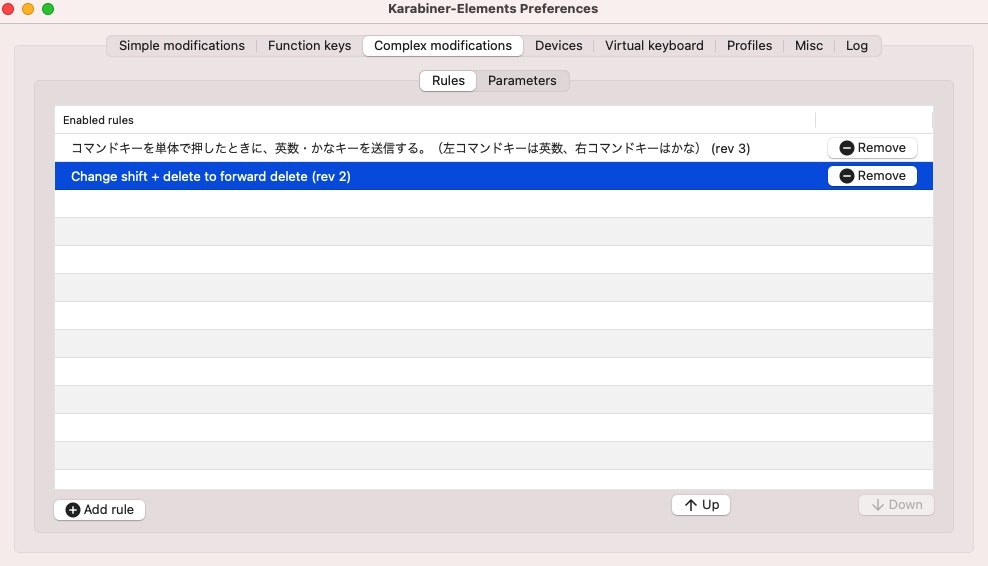The height and width of the screenshot is (566, 988).
Task: Go to the Misc tab
Action: coord(808,46)
